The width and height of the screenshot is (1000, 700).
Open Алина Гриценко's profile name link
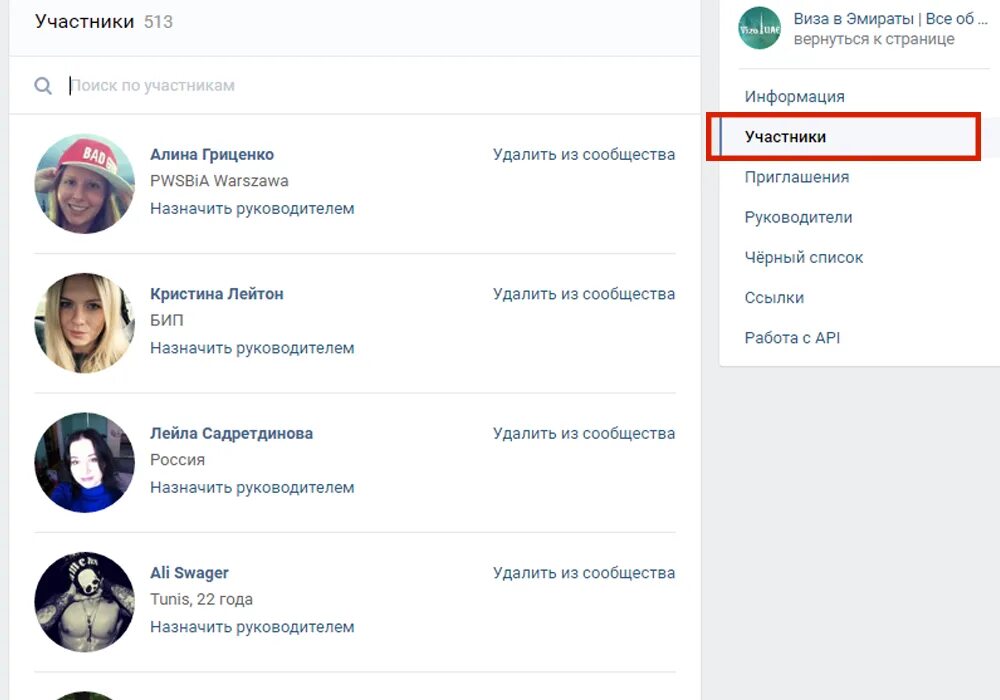tap(211, 154)
